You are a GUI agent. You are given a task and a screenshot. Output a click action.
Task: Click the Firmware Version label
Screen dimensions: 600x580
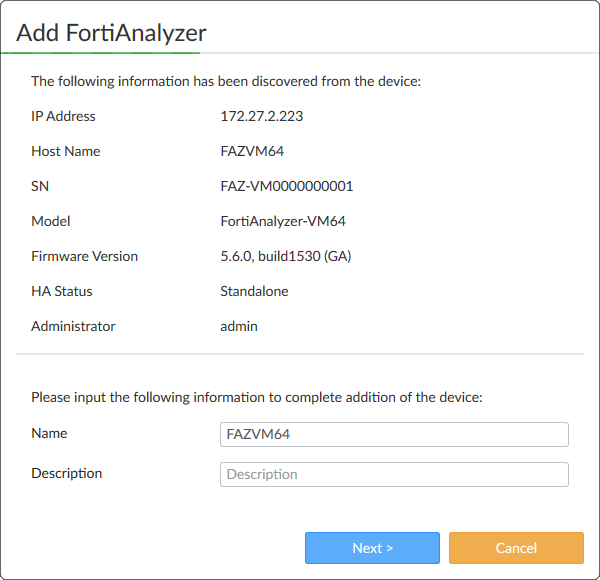(x=84, y=256)
